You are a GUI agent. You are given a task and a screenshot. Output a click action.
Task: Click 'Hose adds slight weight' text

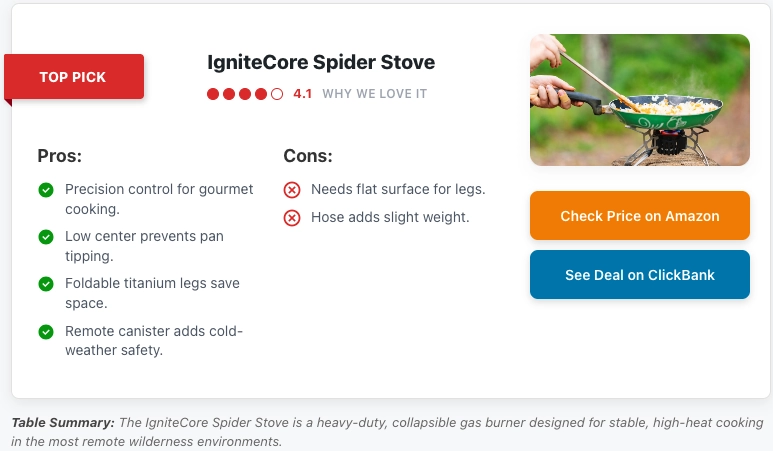(x=390, y=217)
